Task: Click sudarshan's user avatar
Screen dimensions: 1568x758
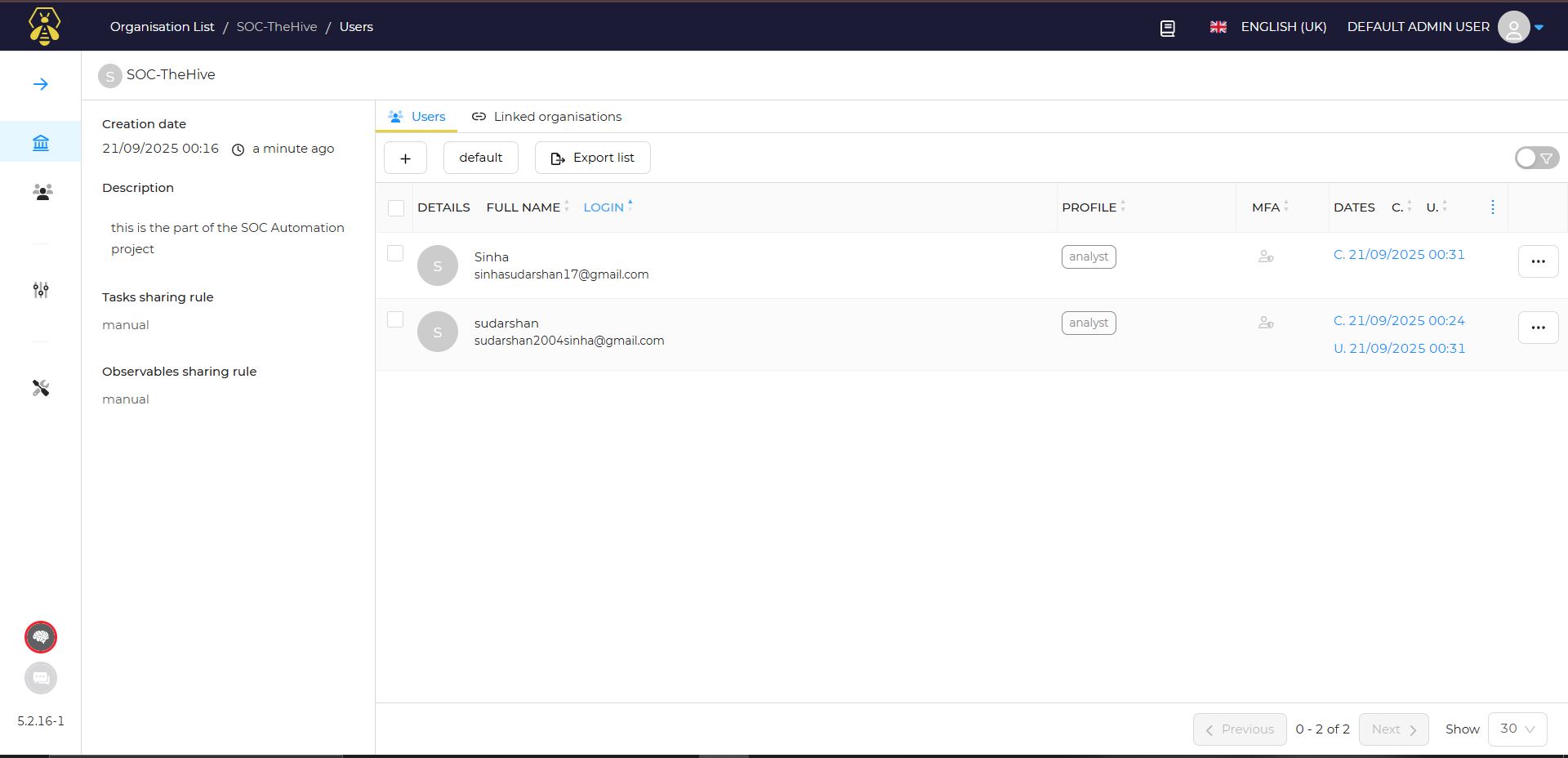Action: coord(438,332)
